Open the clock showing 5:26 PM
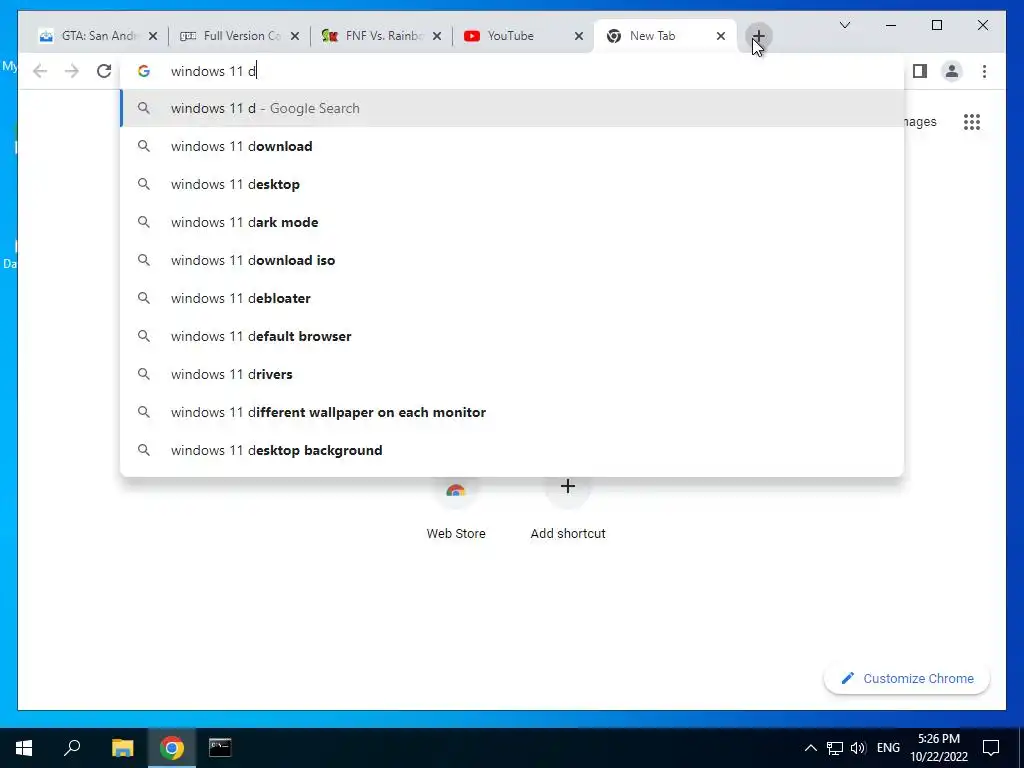This screenshot has width=1024, height=768. [x=939, y=748]
